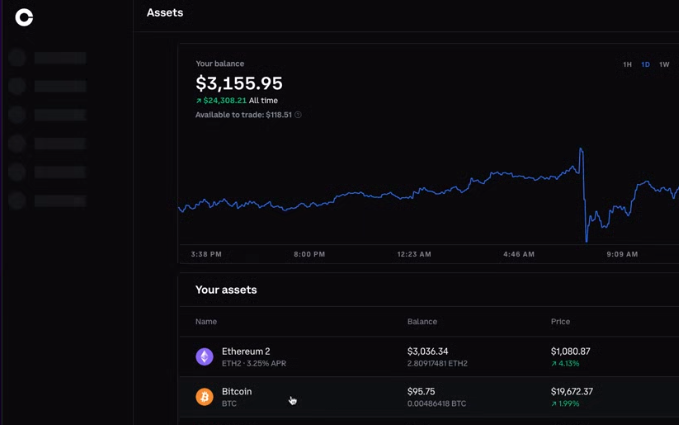Open the Ethereum 2 asset row
This screenshot has height=425, width=679.
(429, 357)
